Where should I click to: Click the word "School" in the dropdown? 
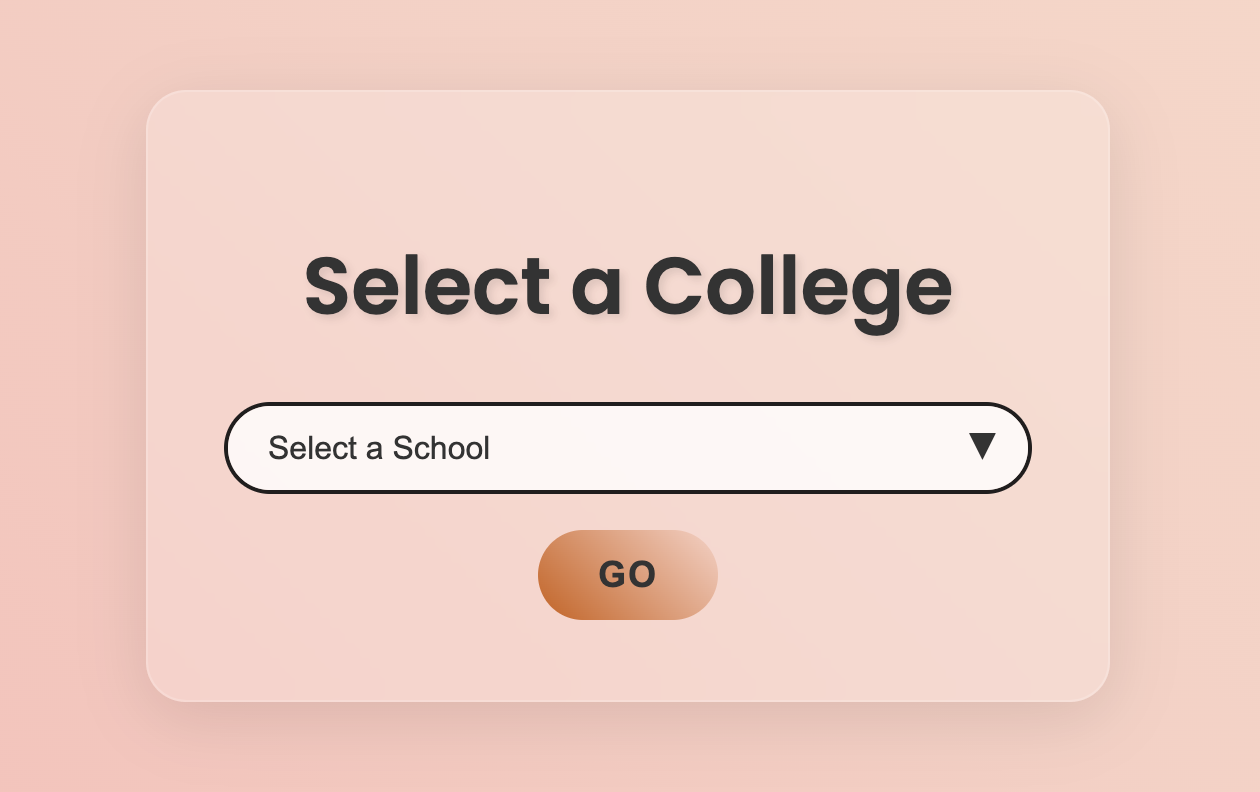(441, 448)
